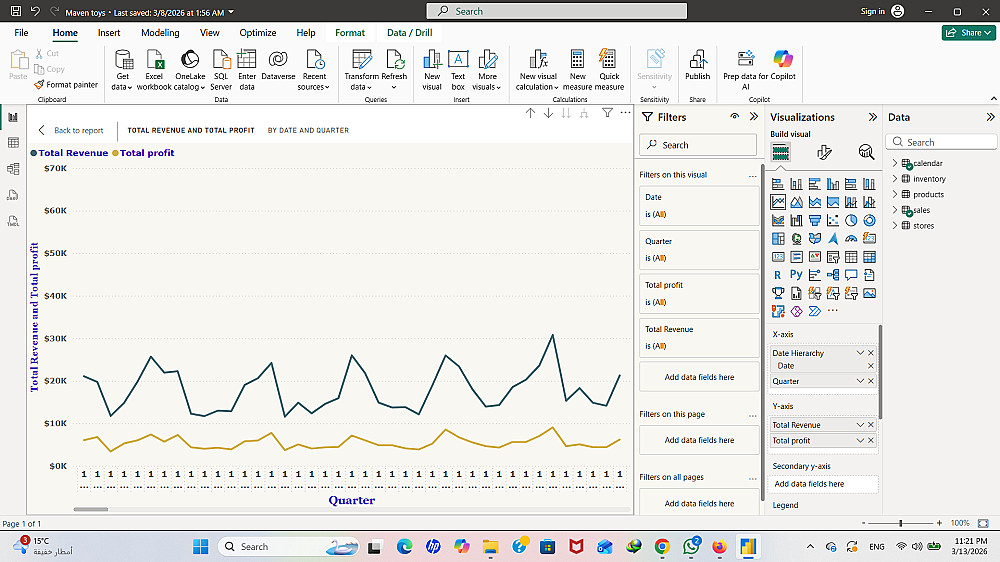Open the Analytics magnifier tab in Visualizations
Screen dimensions: 1000x562
click(x=866, y=152)
